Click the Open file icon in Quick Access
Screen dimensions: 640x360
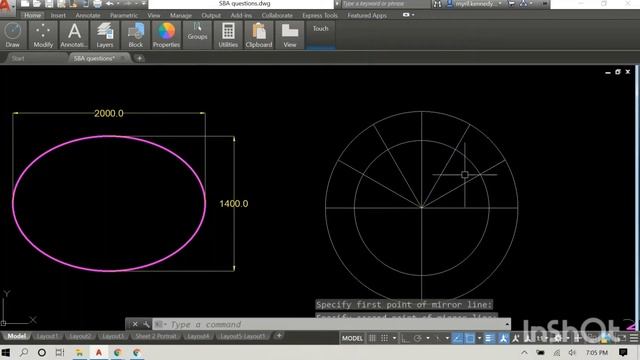(37, 4)
